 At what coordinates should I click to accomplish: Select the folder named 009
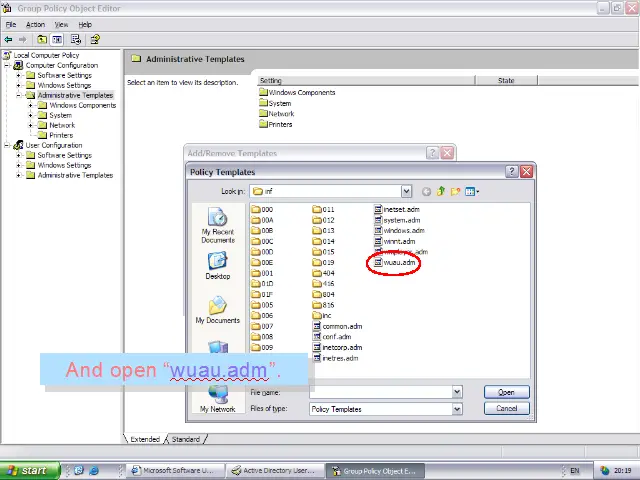(x=262, y=347)
